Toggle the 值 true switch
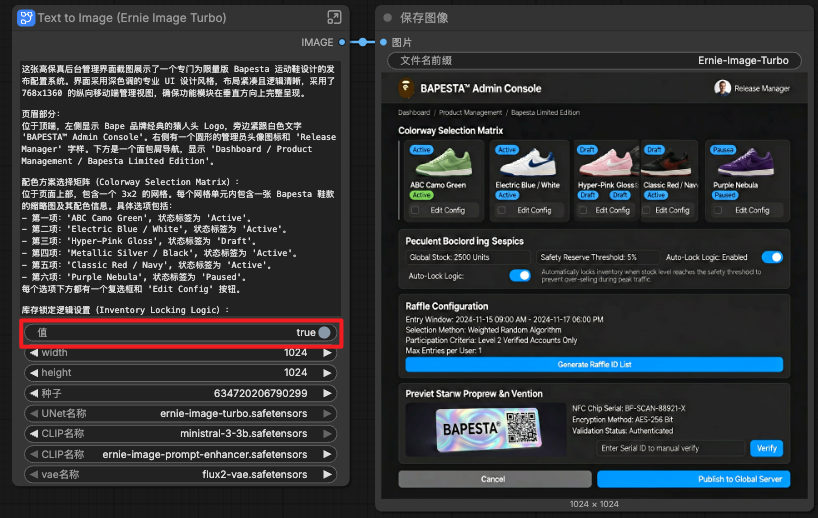This screenshot has height=518, width=818. [x=324, y=333]
